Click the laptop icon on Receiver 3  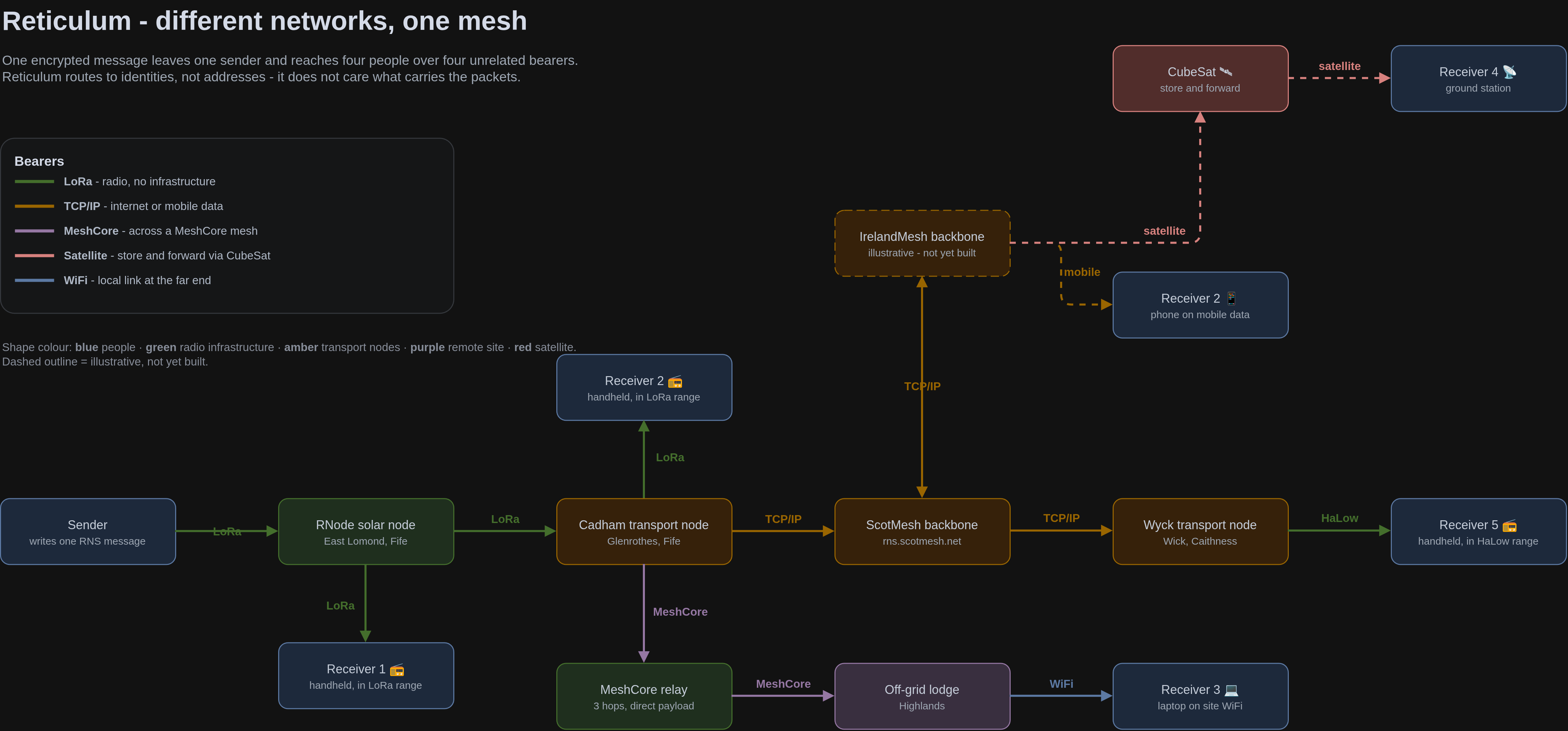(1231, 690)
